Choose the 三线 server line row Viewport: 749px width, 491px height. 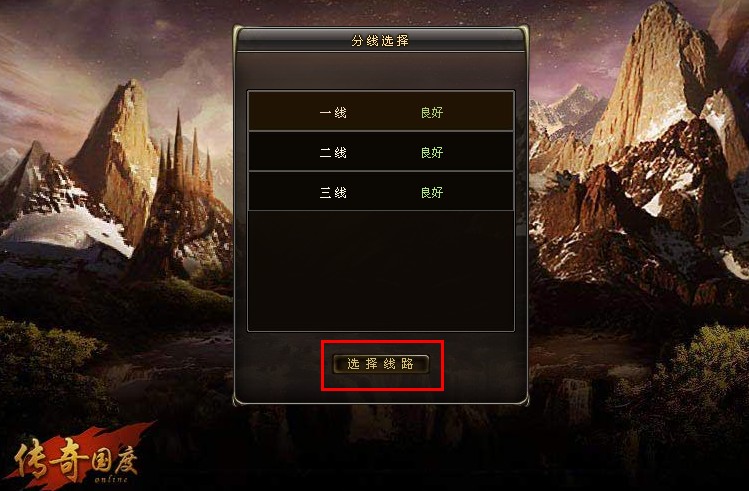click(381, 192)
